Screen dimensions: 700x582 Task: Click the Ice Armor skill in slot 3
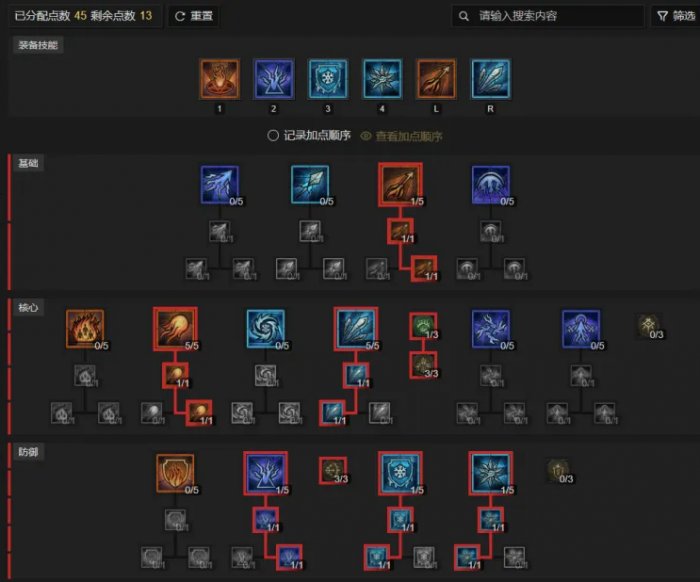pos(328,79)
